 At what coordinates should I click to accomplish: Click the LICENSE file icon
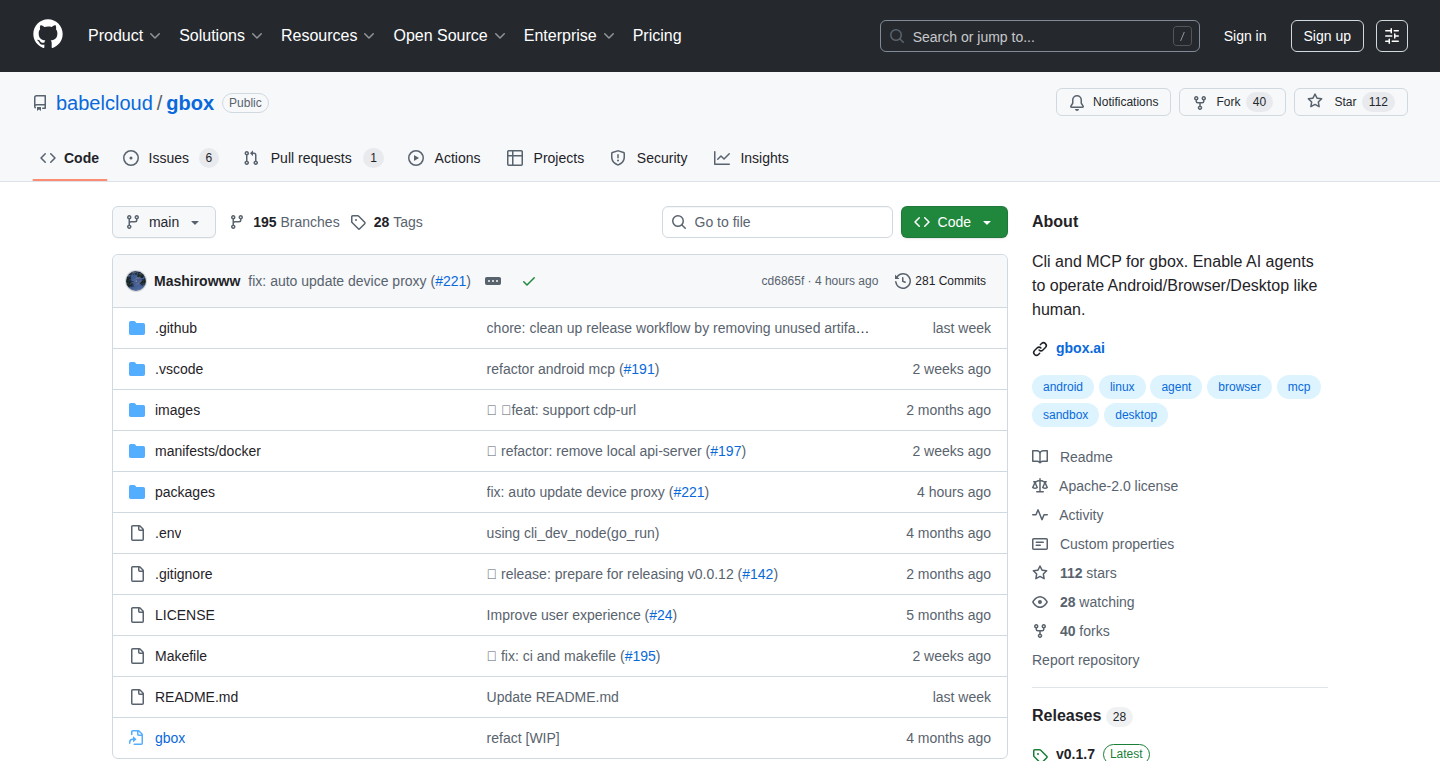pyautogui.click(x=137, y=615)
